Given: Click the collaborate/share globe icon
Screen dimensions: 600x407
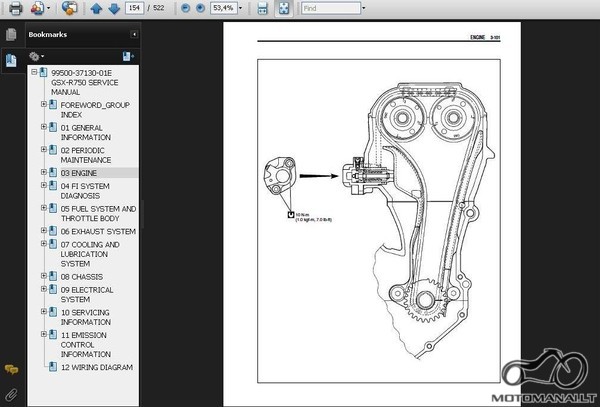Looking at the screenshot, I should point(69,8).
